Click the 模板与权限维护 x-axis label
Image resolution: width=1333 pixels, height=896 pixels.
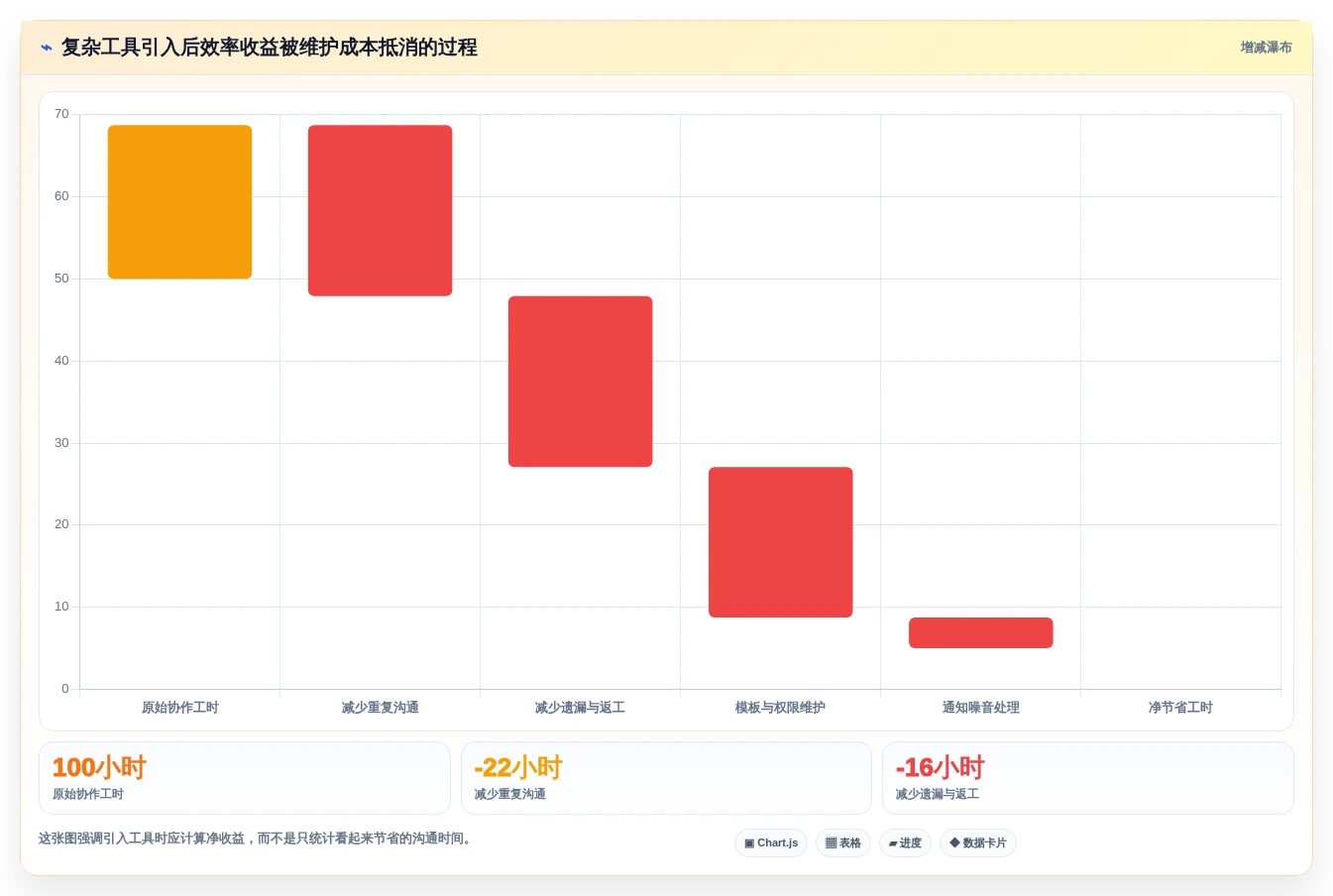click(780, 708)
